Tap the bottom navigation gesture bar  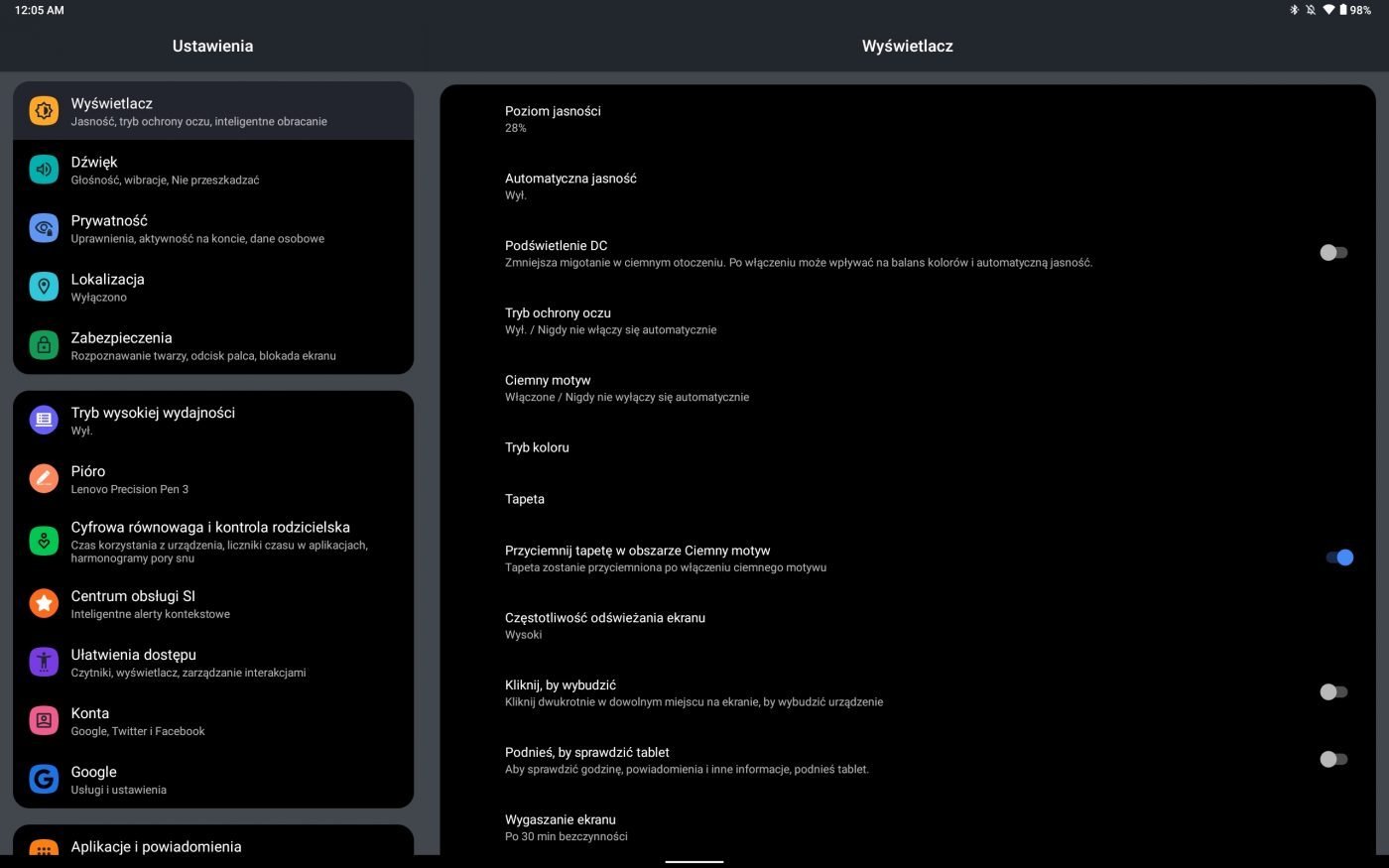click(x=694, y=862)
